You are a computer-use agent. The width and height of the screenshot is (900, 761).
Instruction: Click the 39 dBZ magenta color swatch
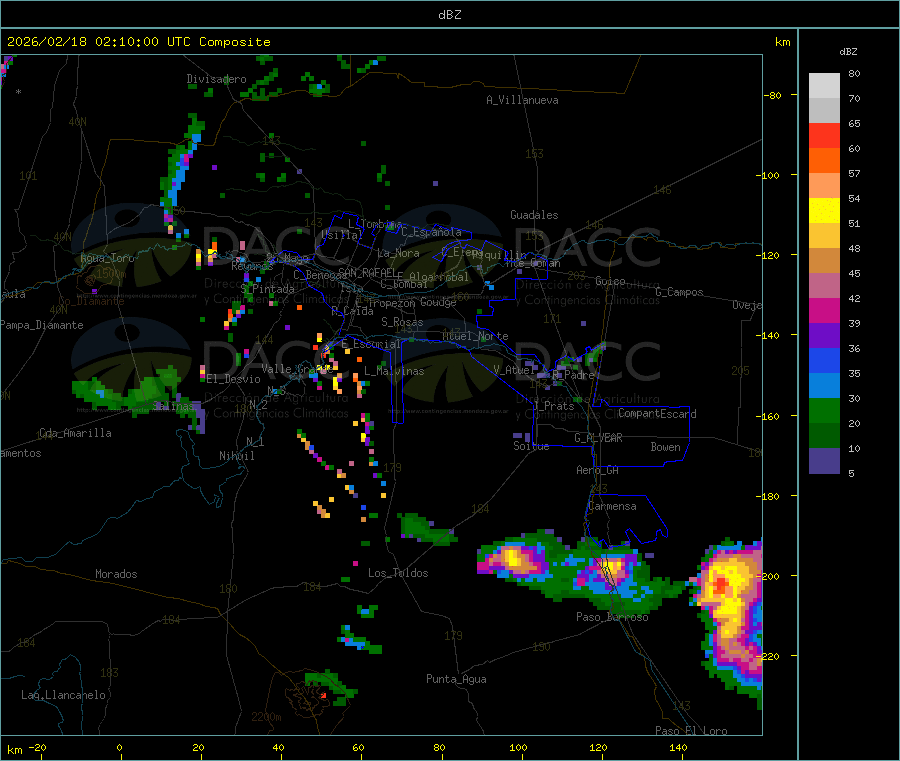click(x=824, y=310)
